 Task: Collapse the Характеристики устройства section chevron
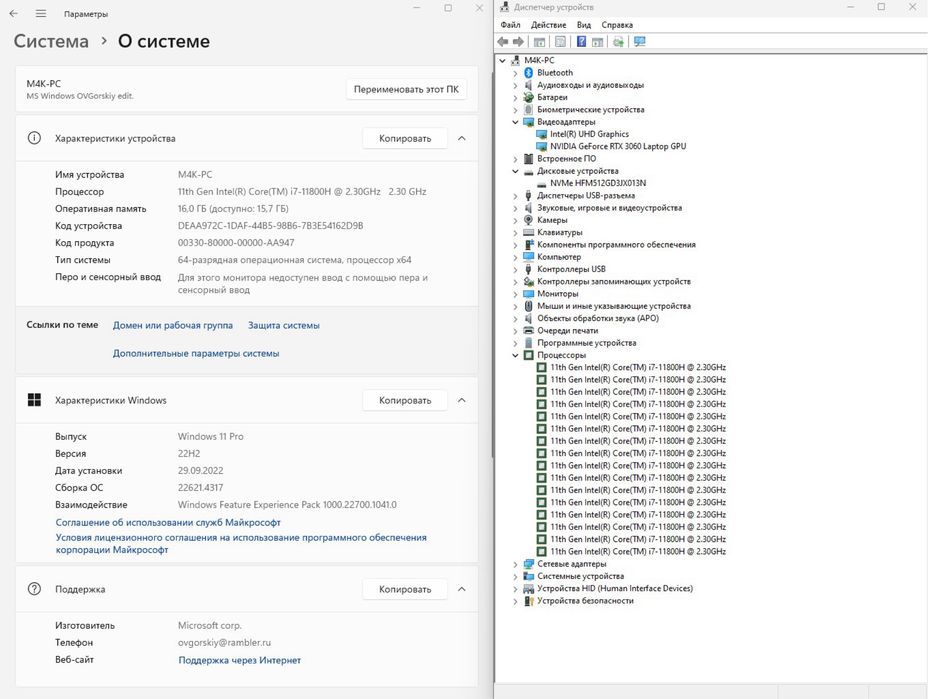pos(462,138)
